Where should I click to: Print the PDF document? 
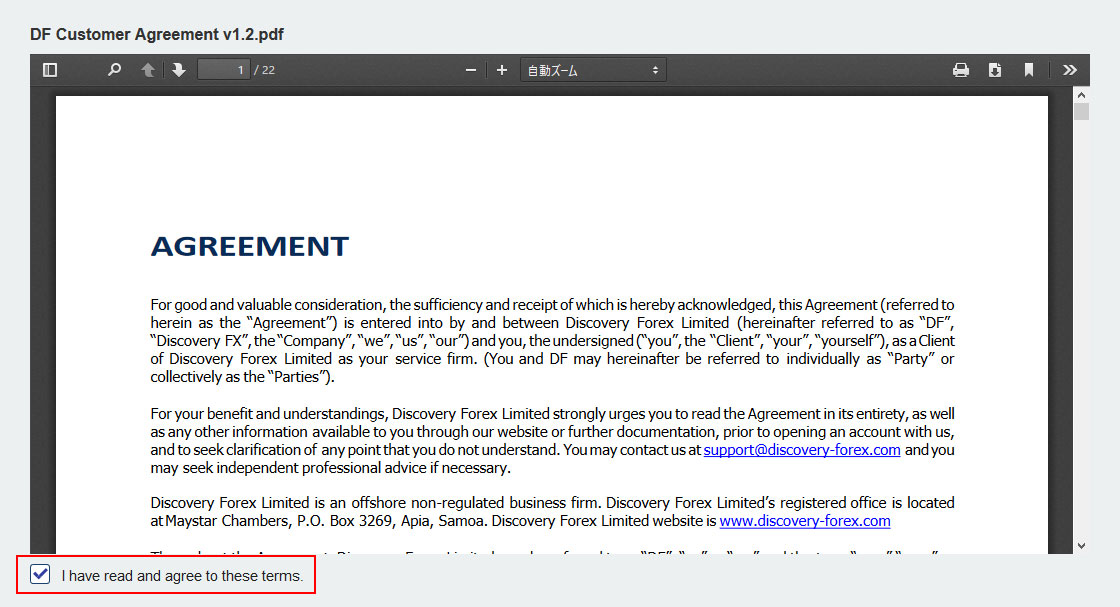click(x=961, y=70)
